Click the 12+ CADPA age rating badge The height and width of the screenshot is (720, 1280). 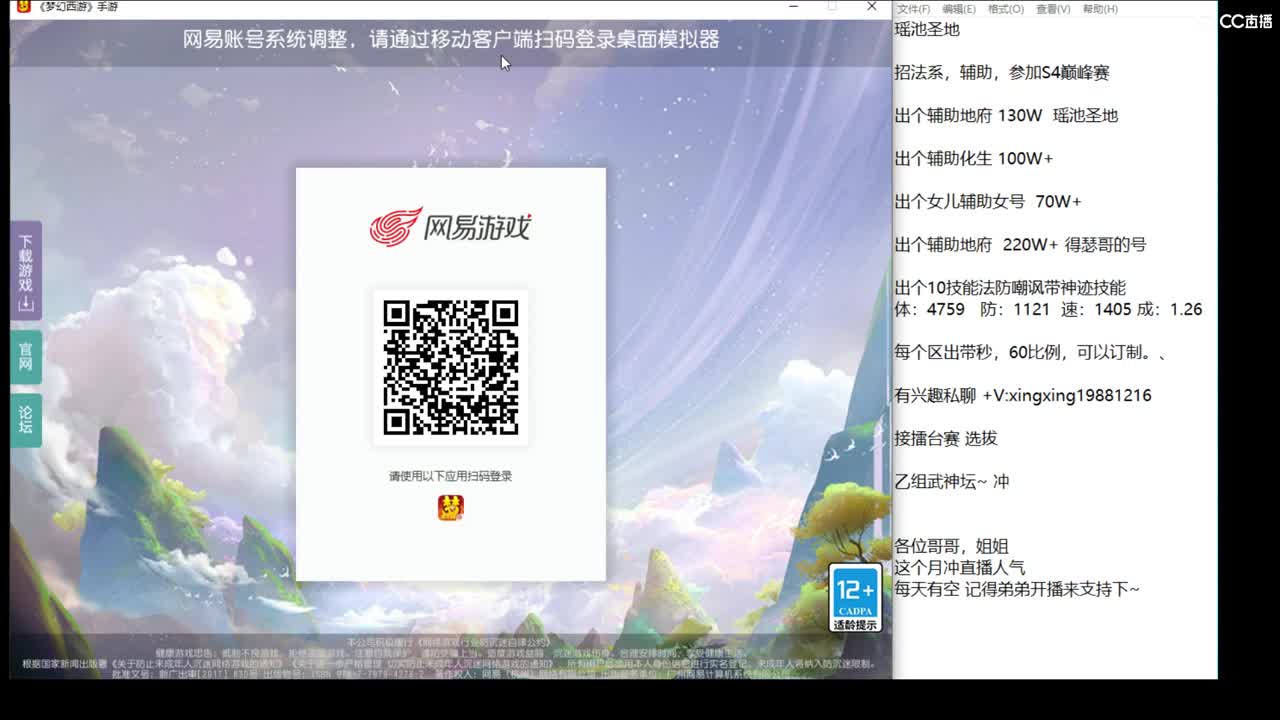[855, 598]
